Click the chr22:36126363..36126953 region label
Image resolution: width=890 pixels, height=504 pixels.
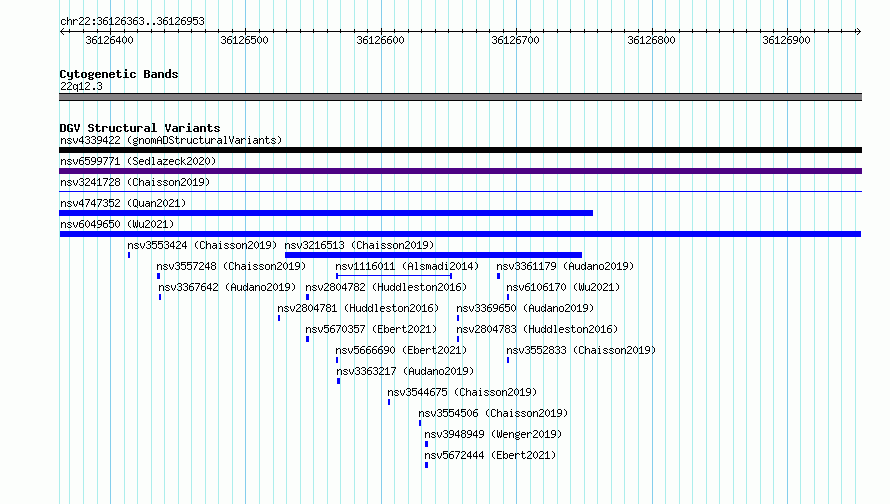[132, 22]
